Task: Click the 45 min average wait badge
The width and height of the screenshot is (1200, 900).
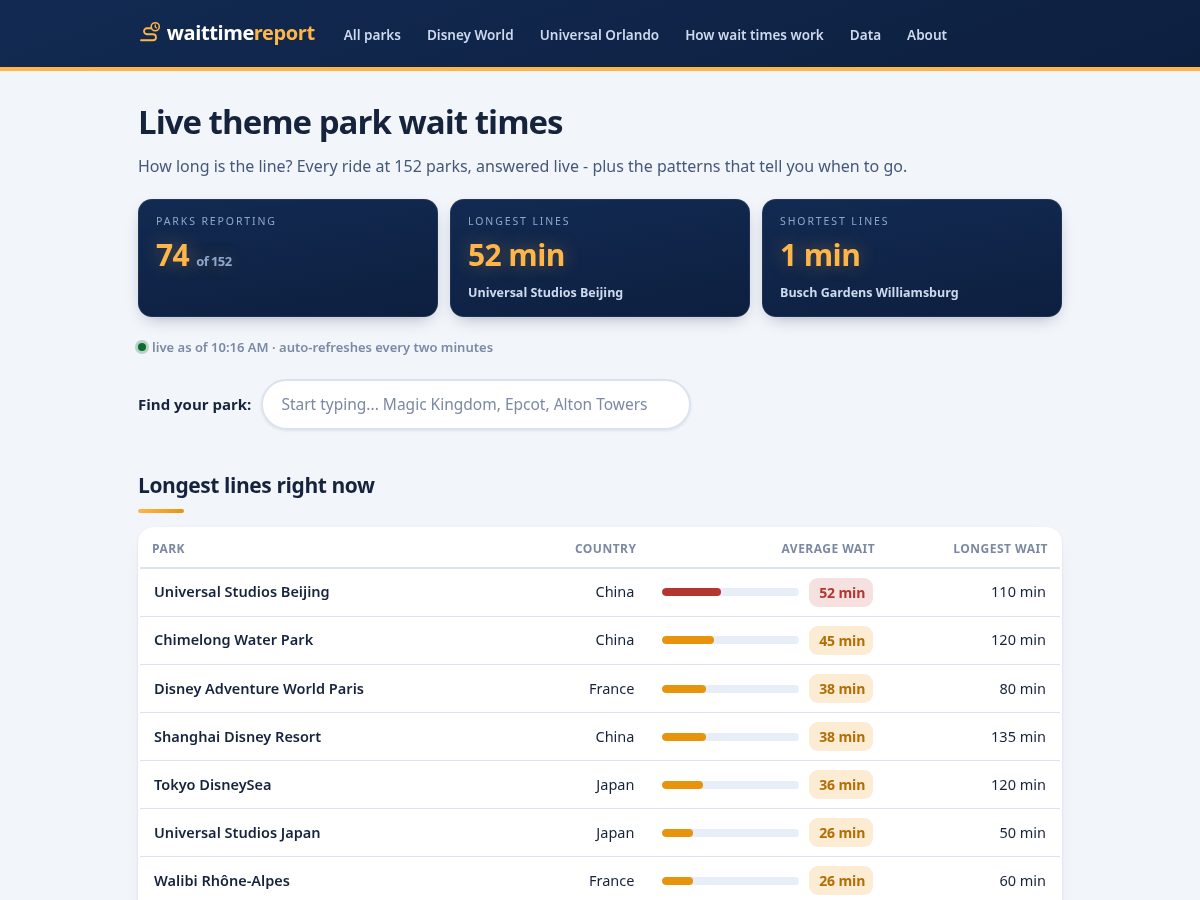Action: [841, 640]
